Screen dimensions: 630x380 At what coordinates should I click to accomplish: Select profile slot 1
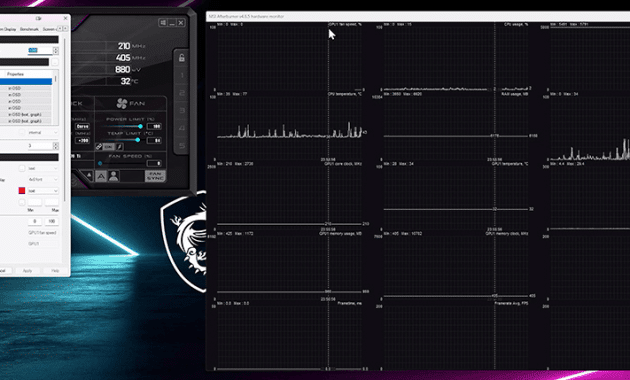point(182,76)
